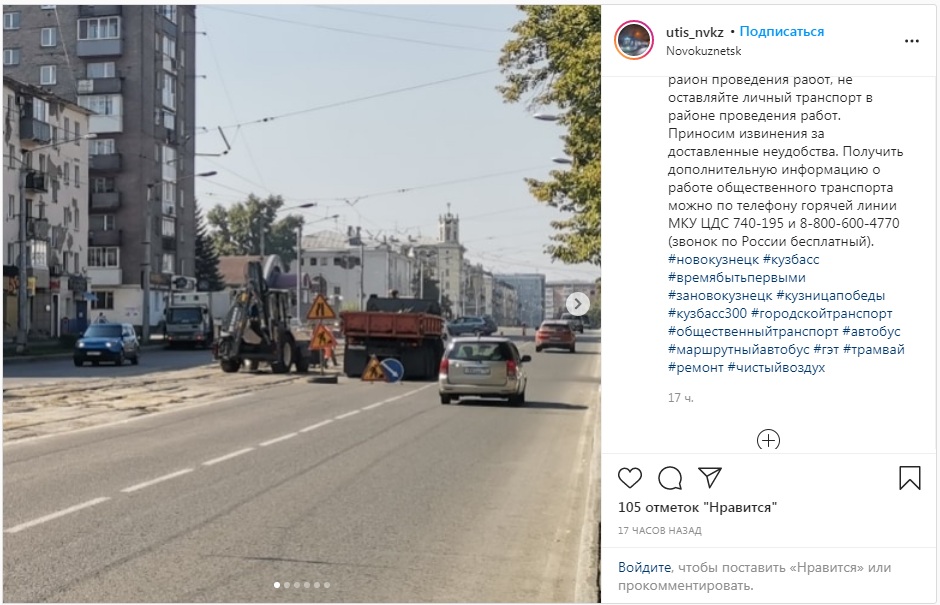The width and height of the screenshot is (940, 605).
Task: Select the last carousel indicator dot
Action: coord(327,585)
